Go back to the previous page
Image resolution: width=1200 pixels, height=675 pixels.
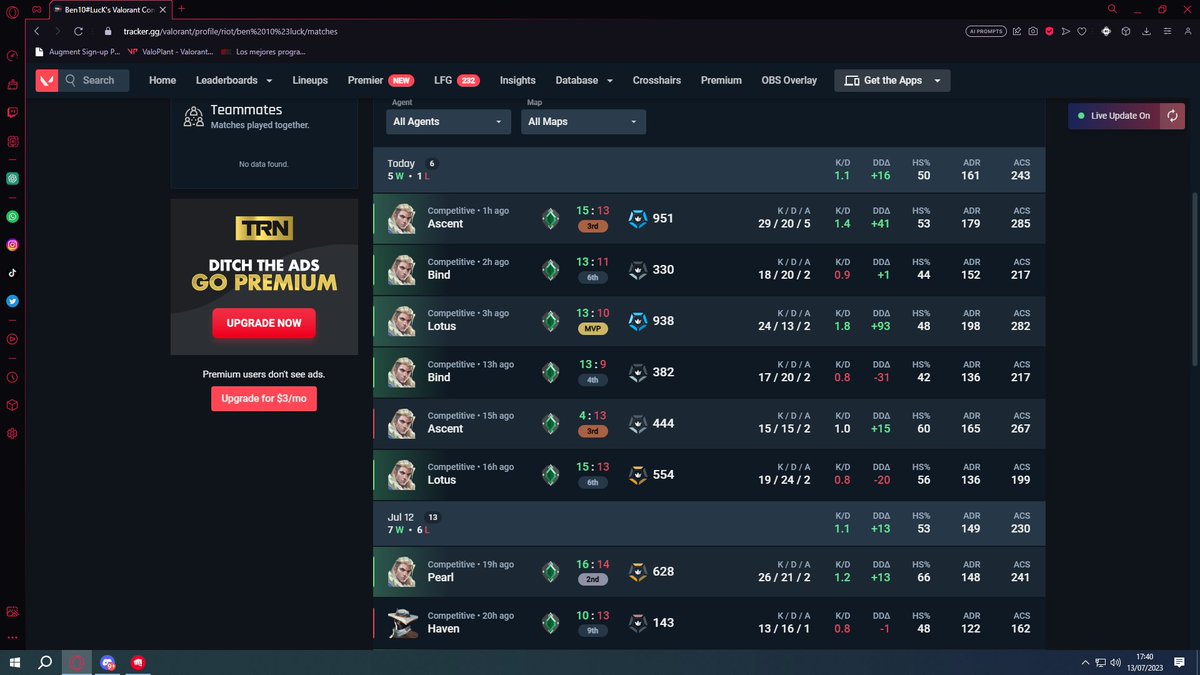[36, 31]
